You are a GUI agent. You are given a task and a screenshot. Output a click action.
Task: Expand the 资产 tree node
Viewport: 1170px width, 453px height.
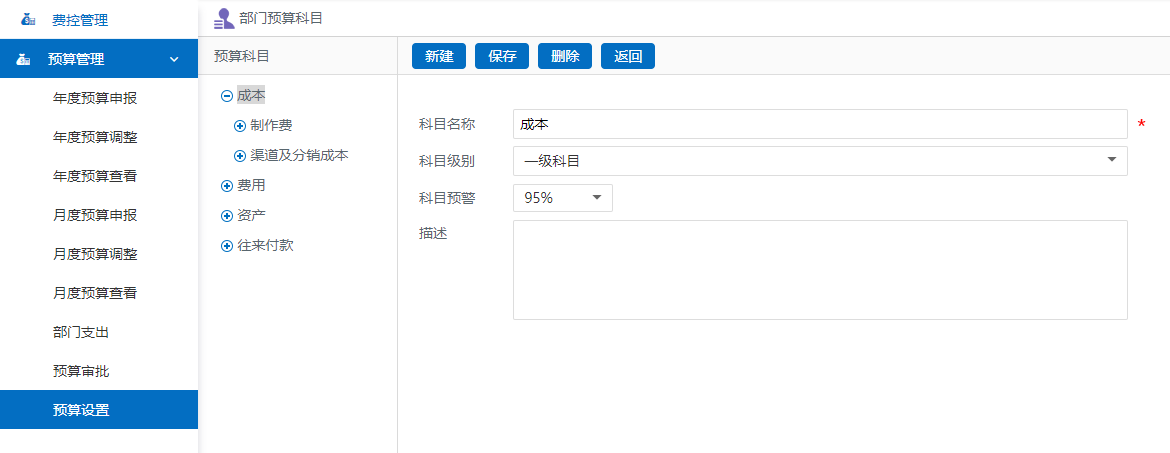click(227, 216)
